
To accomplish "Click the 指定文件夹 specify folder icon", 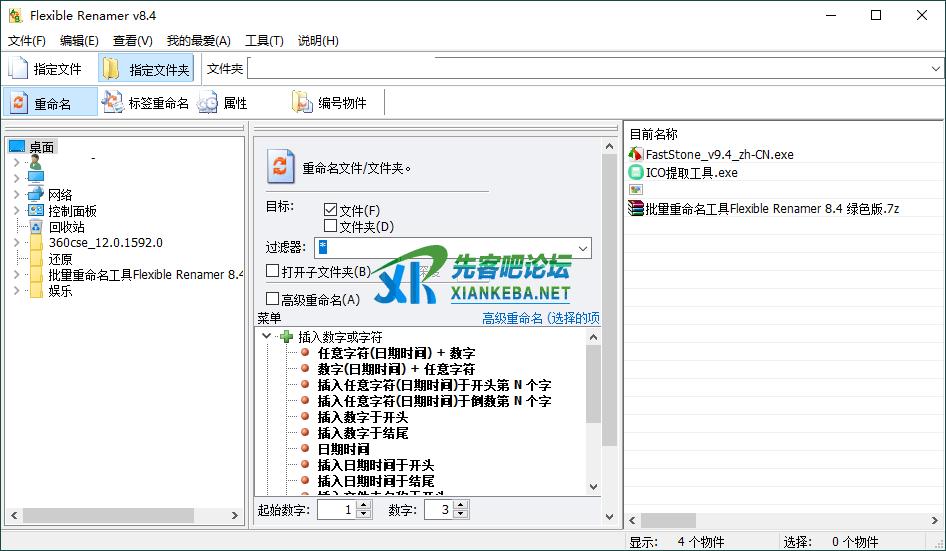I will (111, 69).
